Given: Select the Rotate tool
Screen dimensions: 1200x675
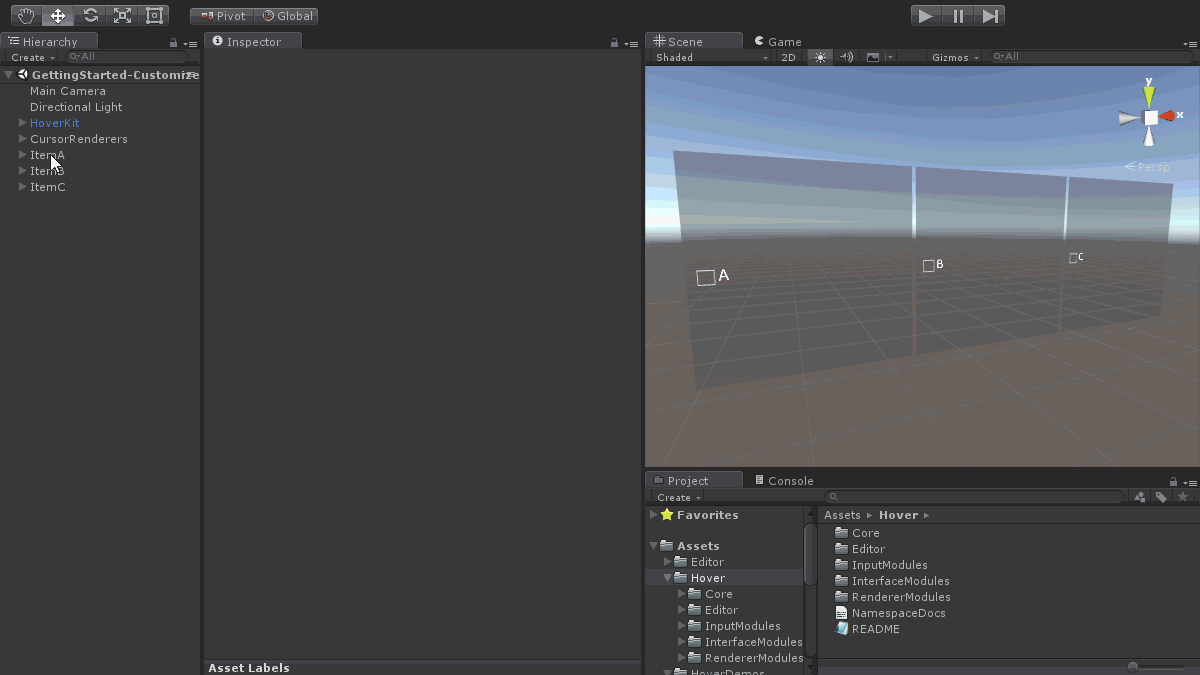Looking at the screenshot, I should 90,16.
